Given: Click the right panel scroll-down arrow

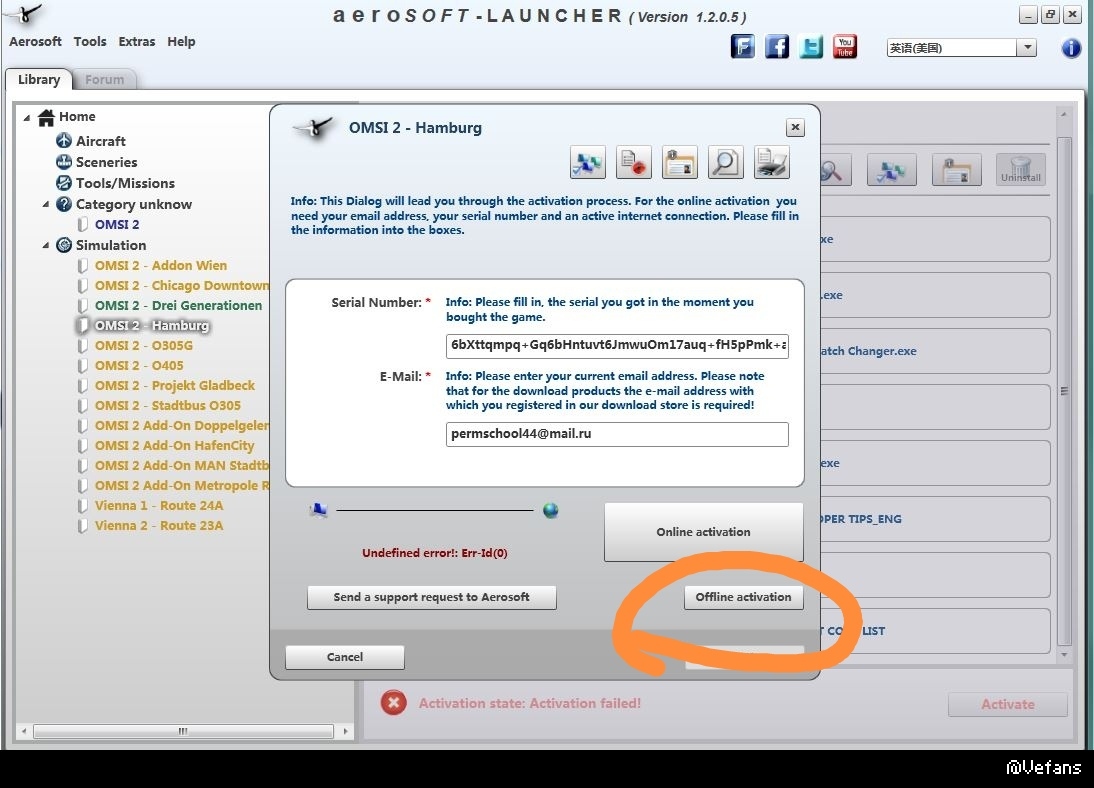Looking at the screenshot, I should click(x=1064, y=655).
